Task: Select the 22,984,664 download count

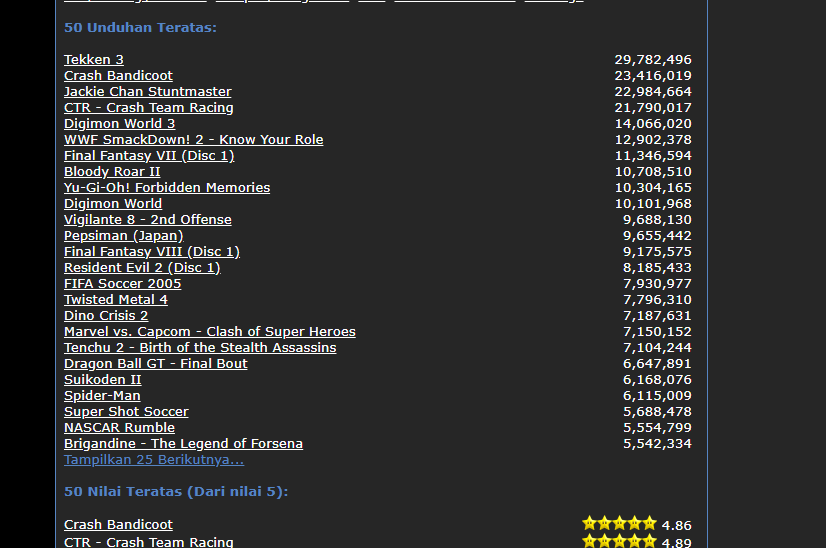Action: point(653,92)
